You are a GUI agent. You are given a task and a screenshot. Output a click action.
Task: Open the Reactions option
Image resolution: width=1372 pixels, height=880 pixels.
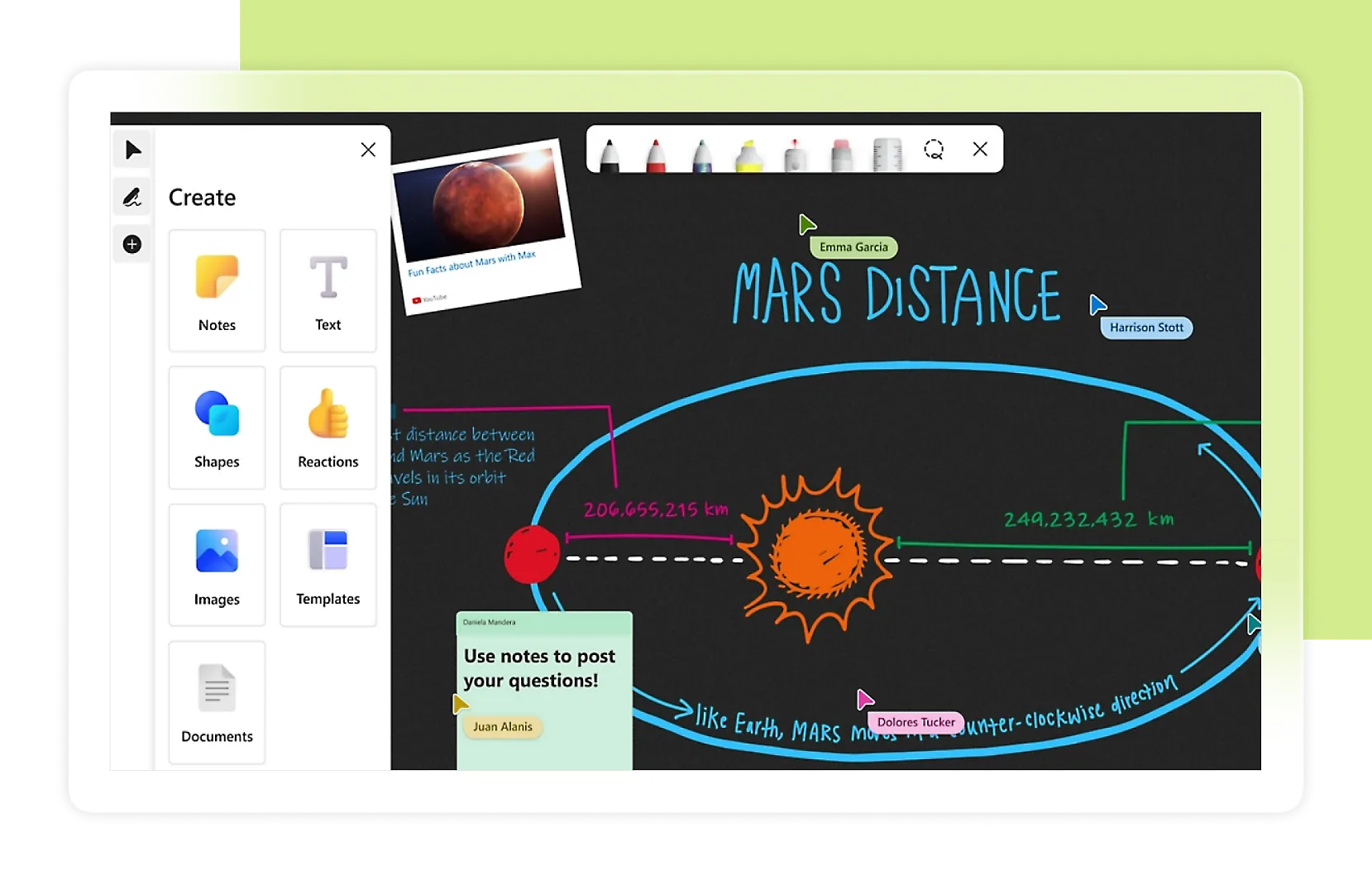click(328, 428)
